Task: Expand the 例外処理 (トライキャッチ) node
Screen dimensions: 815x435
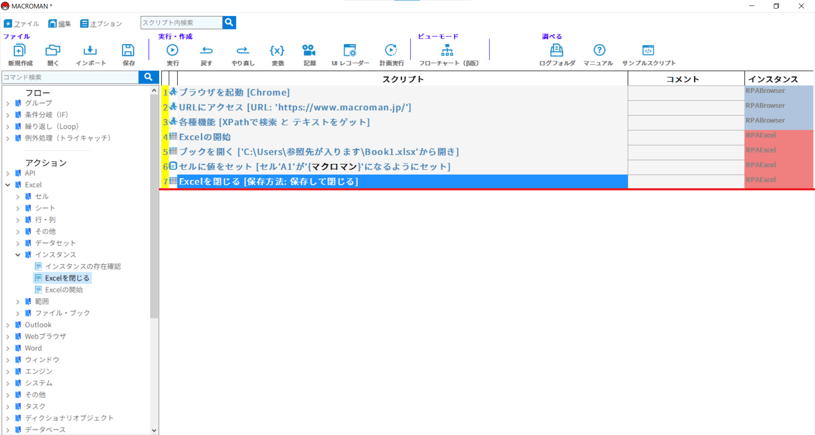Action: click(8, 138)
